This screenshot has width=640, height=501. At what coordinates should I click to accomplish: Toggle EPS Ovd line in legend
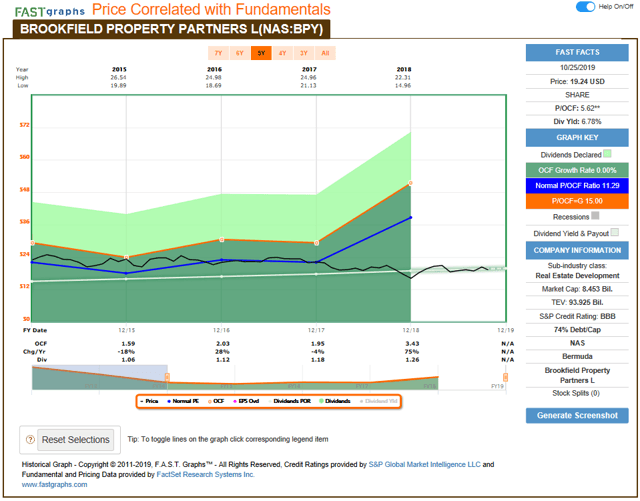[x=246, y=401]
